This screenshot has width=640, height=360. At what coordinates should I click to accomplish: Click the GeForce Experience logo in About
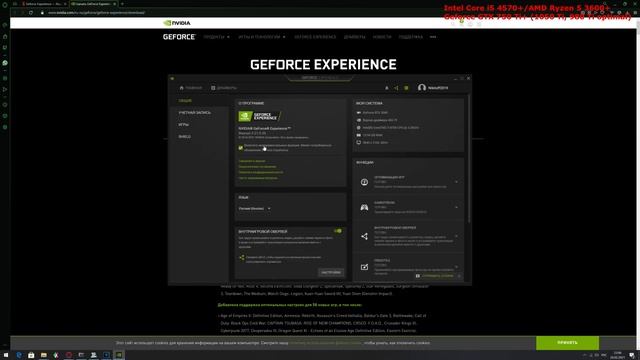tap(260, 116)
